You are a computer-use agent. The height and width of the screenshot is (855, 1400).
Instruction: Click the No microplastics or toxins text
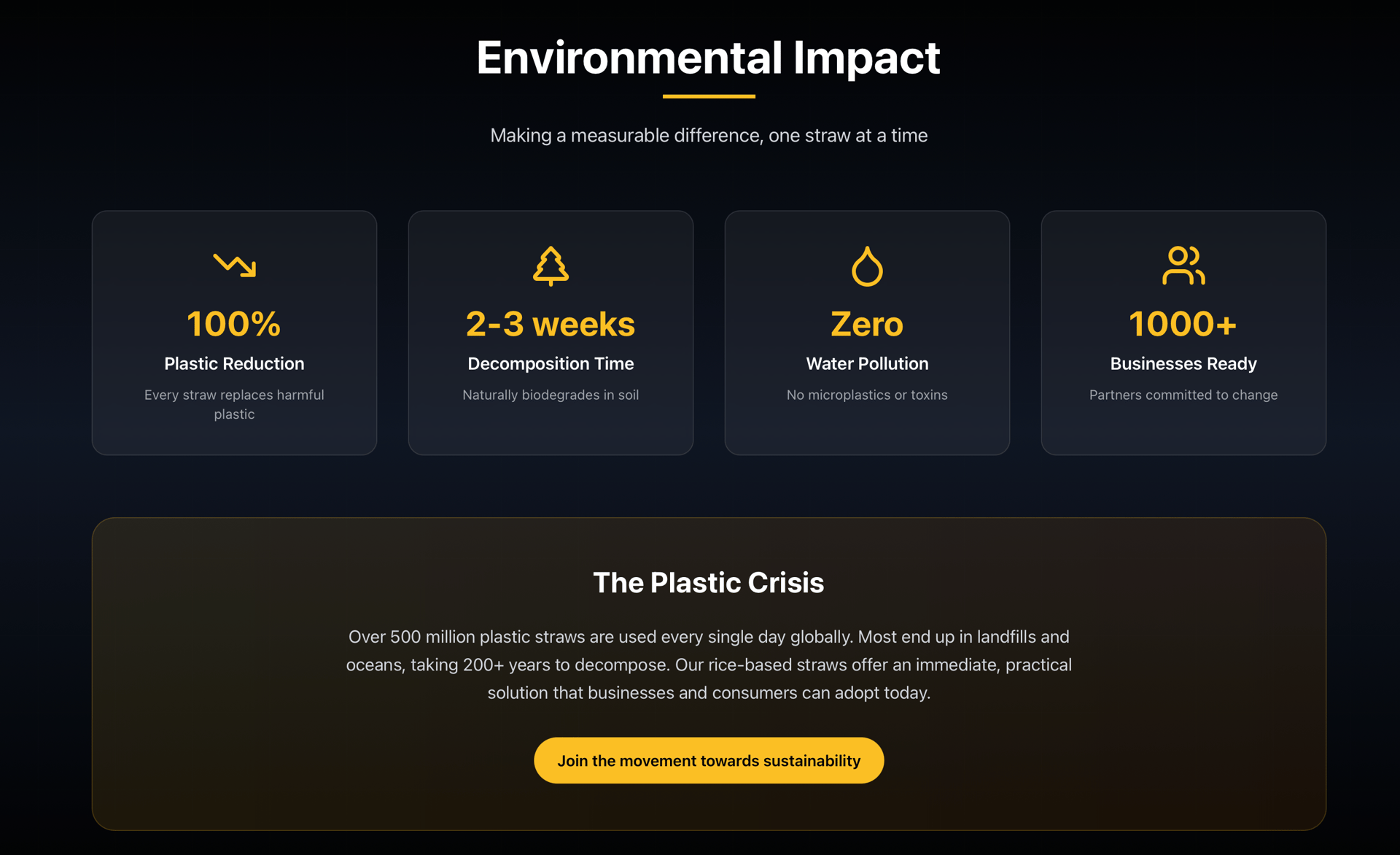tap(867, 395)
